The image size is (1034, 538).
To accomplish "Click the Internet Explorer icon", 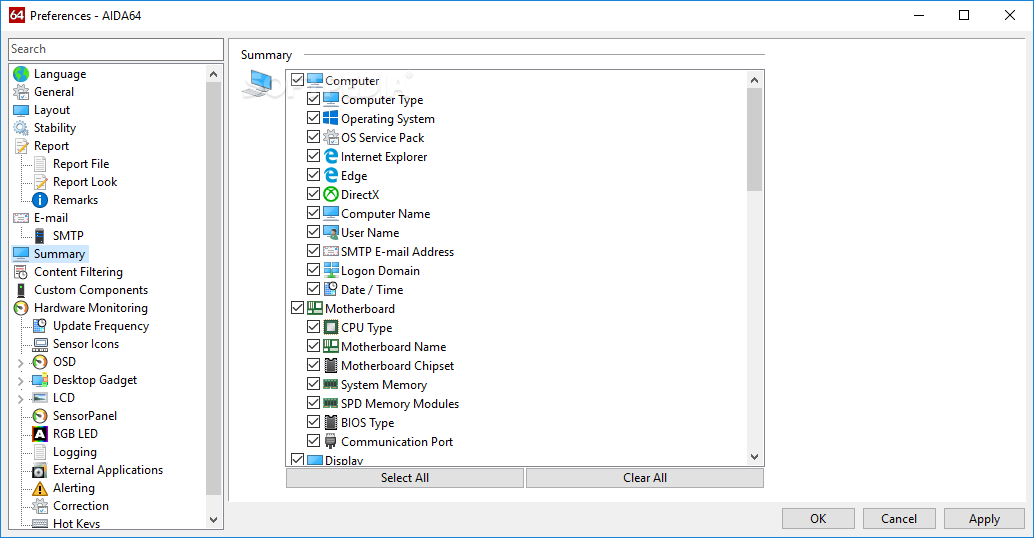I will click(x=330, y=156).
